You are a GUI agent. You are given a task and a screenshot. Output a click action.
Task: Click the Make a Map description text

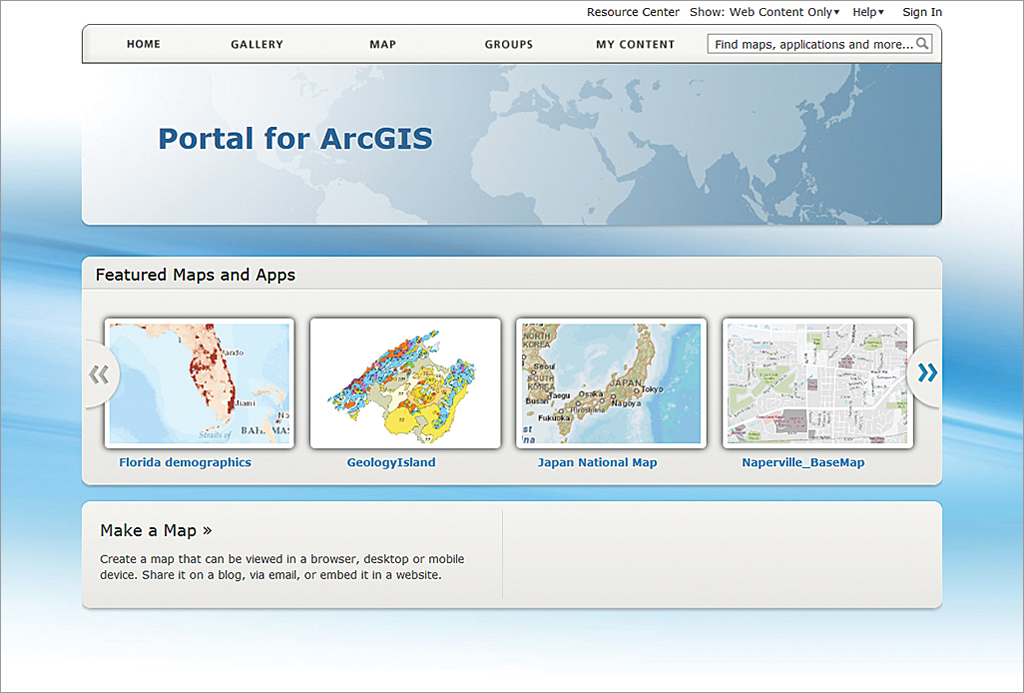tap(282, 567)
